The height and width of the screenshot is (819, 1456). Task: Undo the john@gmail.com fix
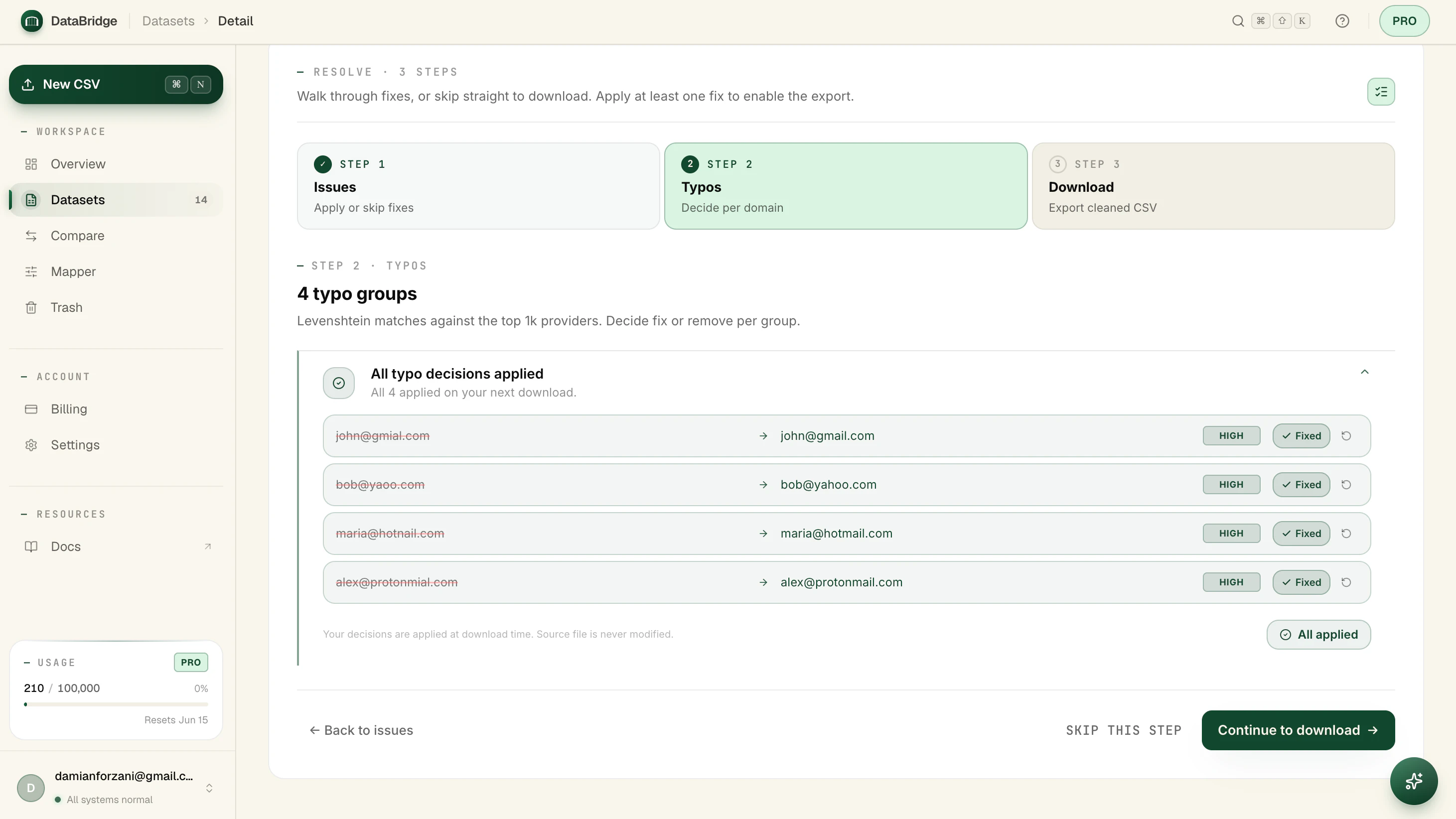(1346, 436)
